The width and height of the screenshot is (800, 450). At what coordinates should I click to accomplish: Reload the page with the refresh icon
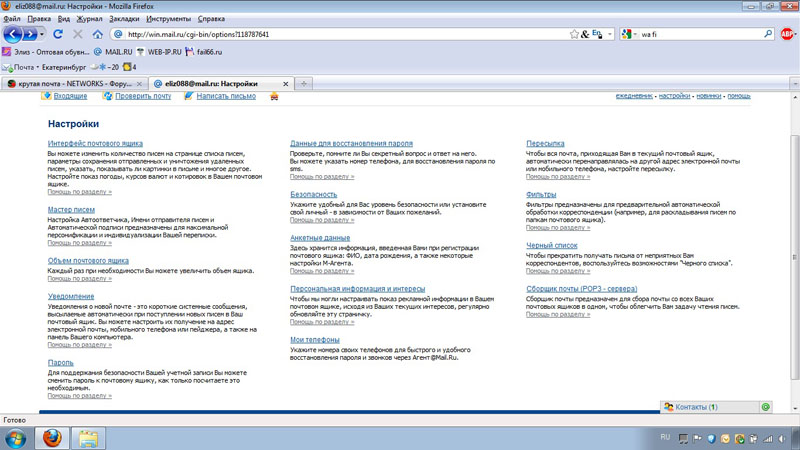(x=58, y=34)
